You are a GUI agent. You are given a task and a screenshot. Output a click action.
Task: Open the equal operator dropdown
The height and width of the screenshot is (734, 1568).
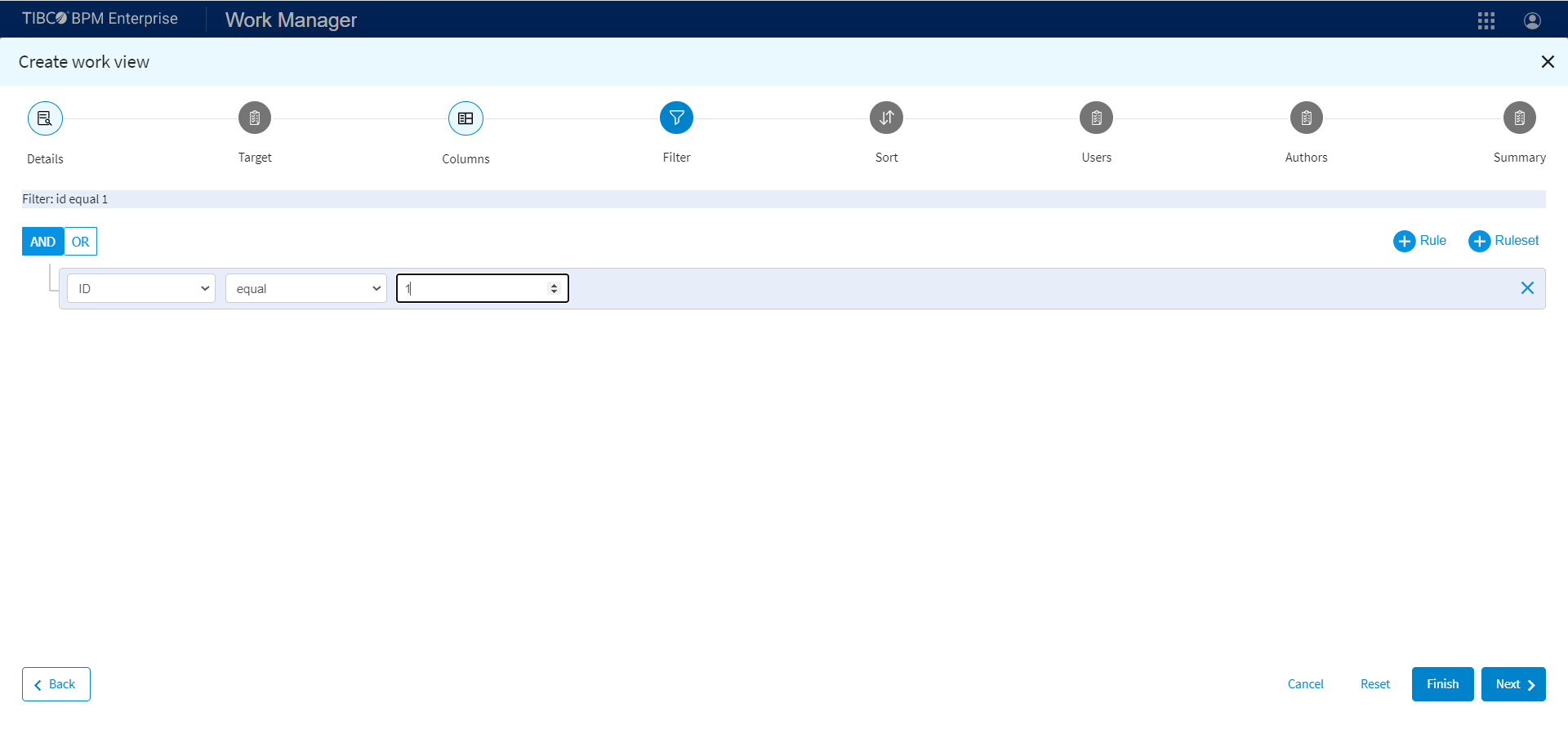(306, 288)
